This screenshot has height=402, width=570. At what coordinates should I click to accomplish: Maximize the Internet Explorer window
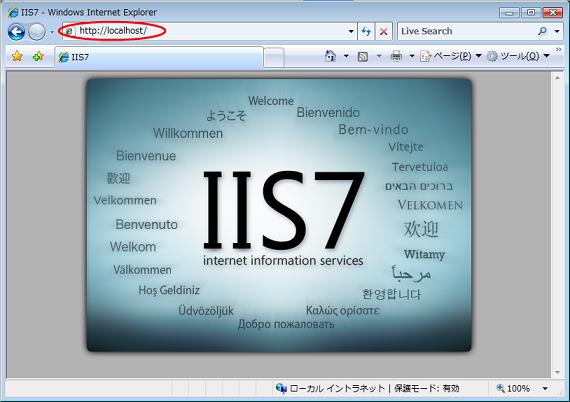[531, 13]
